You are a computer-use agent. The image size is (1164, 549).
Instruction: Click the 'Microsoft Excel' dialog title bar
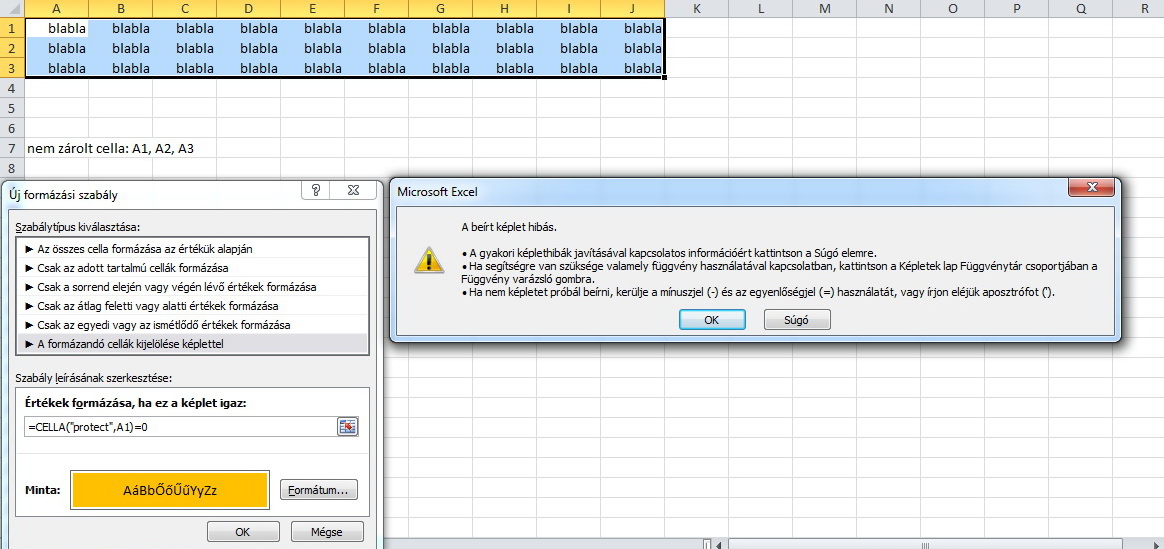pos(731,191)
